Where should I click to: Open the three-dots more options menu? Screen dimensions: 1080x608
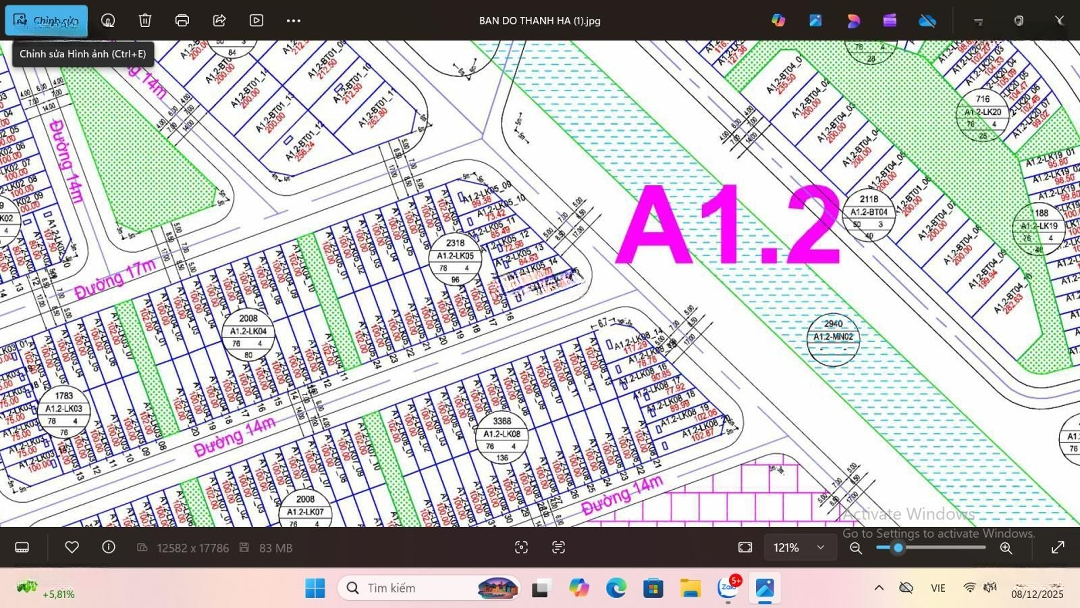point(293,20)
